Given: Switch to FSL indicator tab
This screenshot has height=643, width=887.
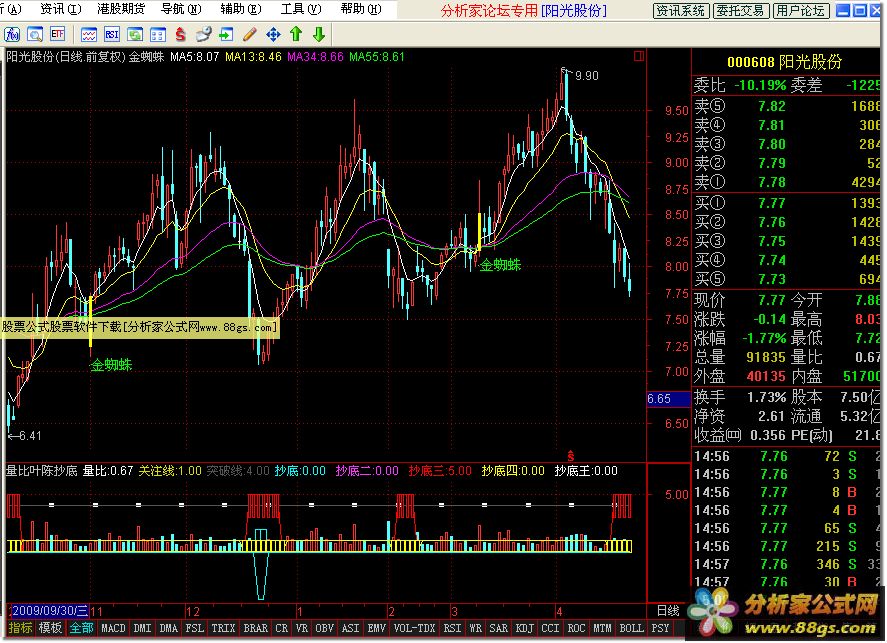Looking at the screenshot, I should pos(195,628).
